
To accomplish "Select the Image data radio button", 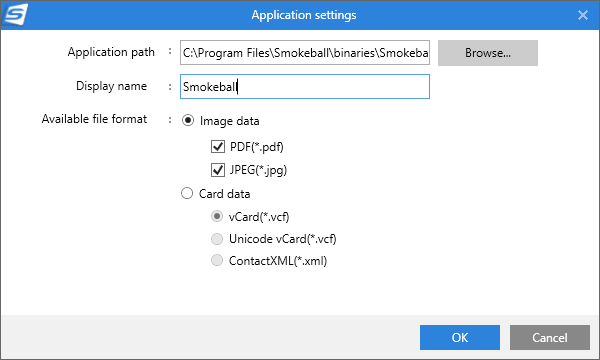I will click(188, 121).
